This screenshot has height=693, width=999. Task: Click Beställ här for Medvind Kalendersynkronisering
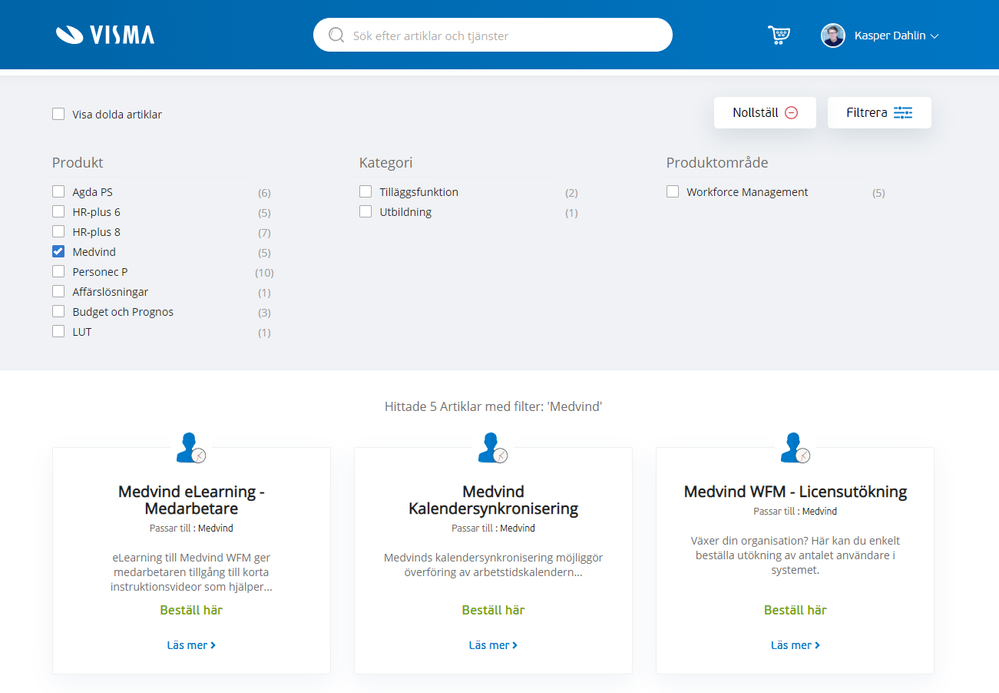click(x=493, y=610)
